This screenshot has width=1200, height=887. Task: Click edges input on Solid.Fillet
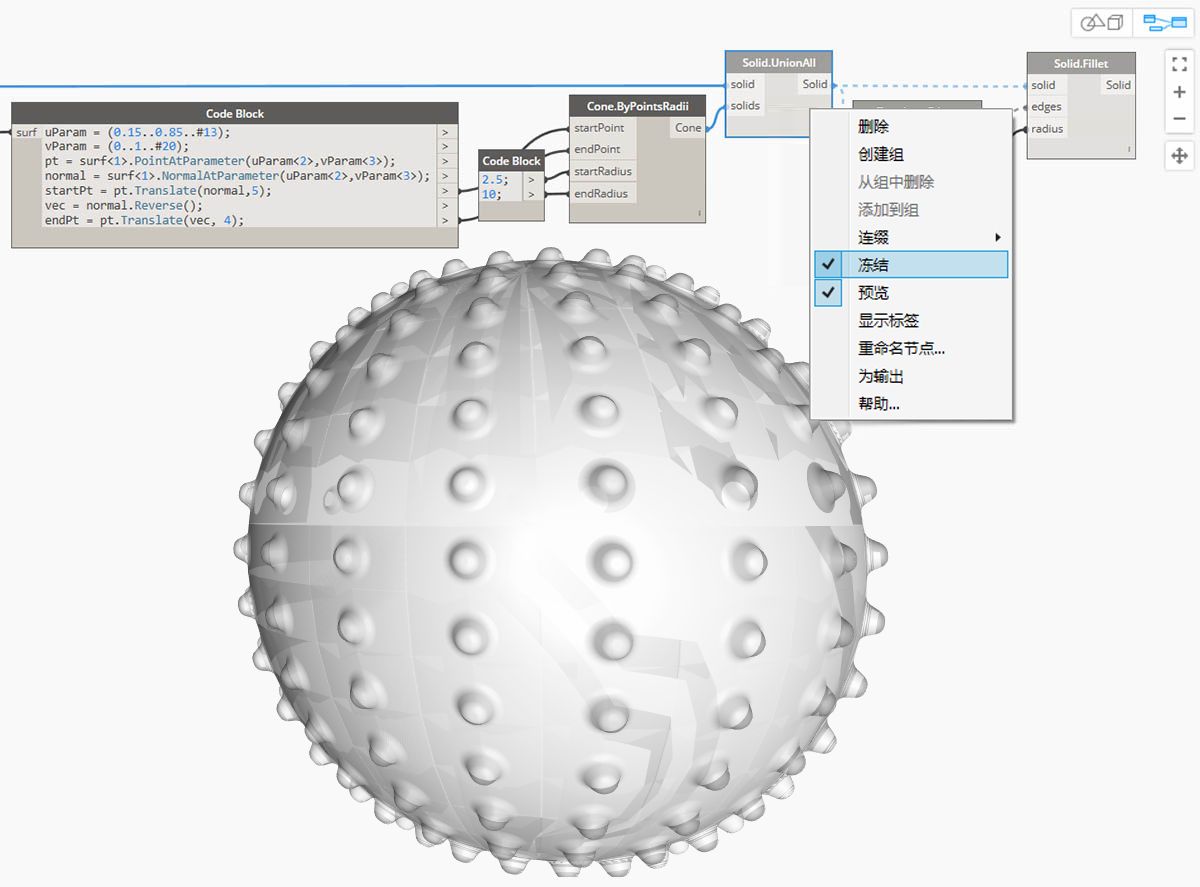(1046, 107)
